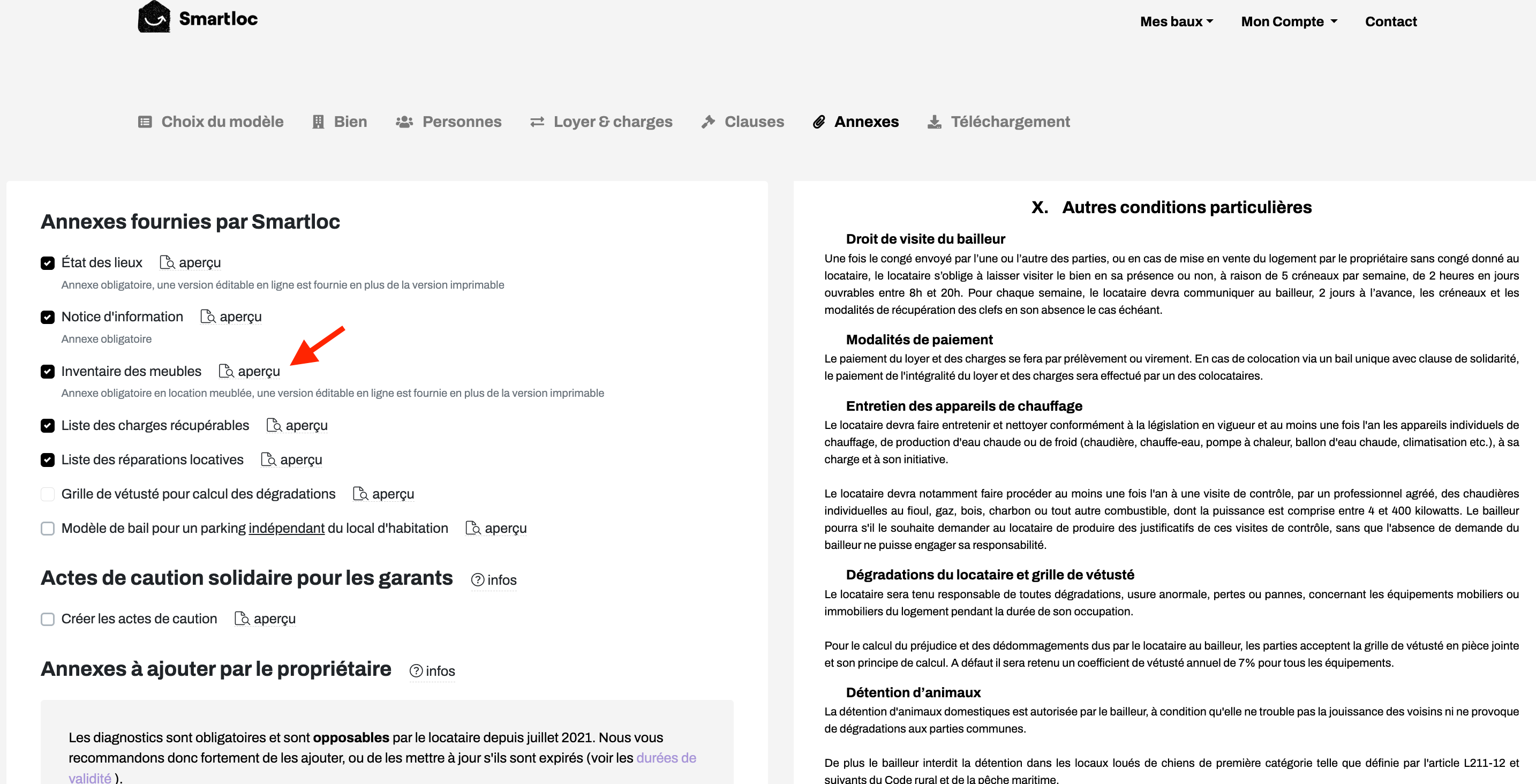1536x784 pixels.
Task: Click question mark icon next to Annexes à ajouter heading
Action: [x=416, y=672]
